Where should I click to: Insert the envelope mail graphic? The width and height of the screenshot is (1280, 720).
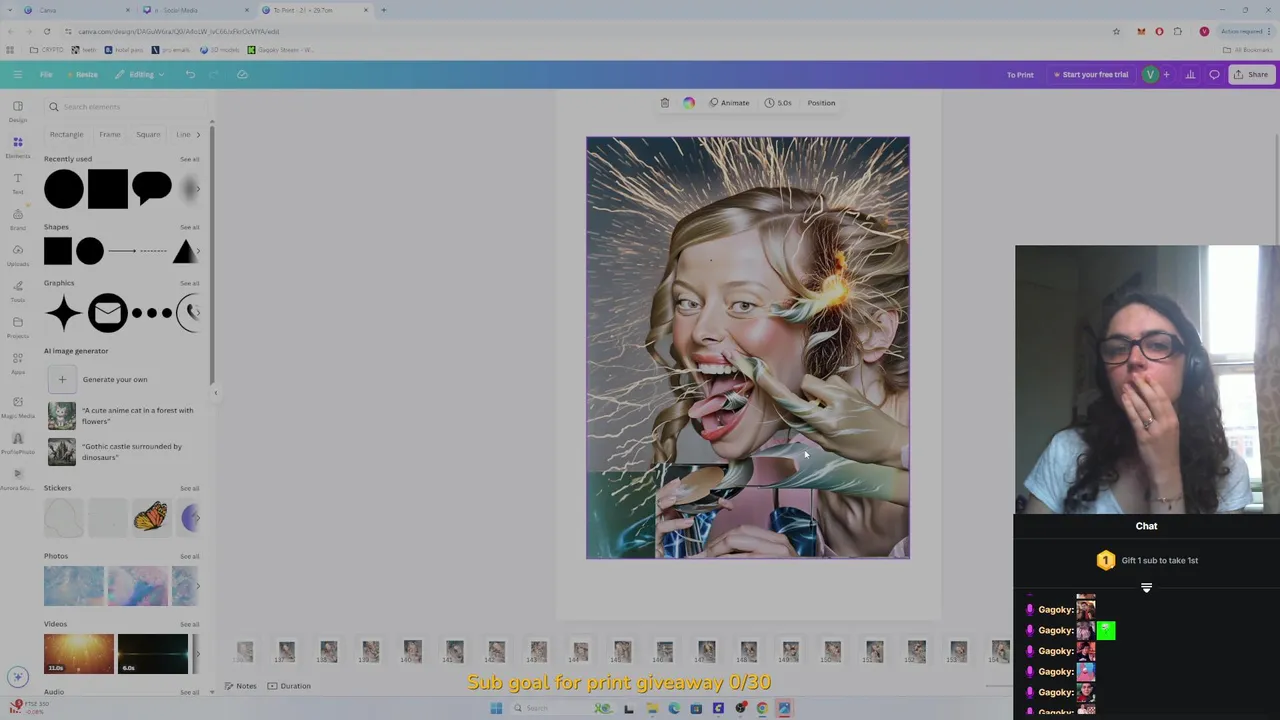click(x=107, y=313)
